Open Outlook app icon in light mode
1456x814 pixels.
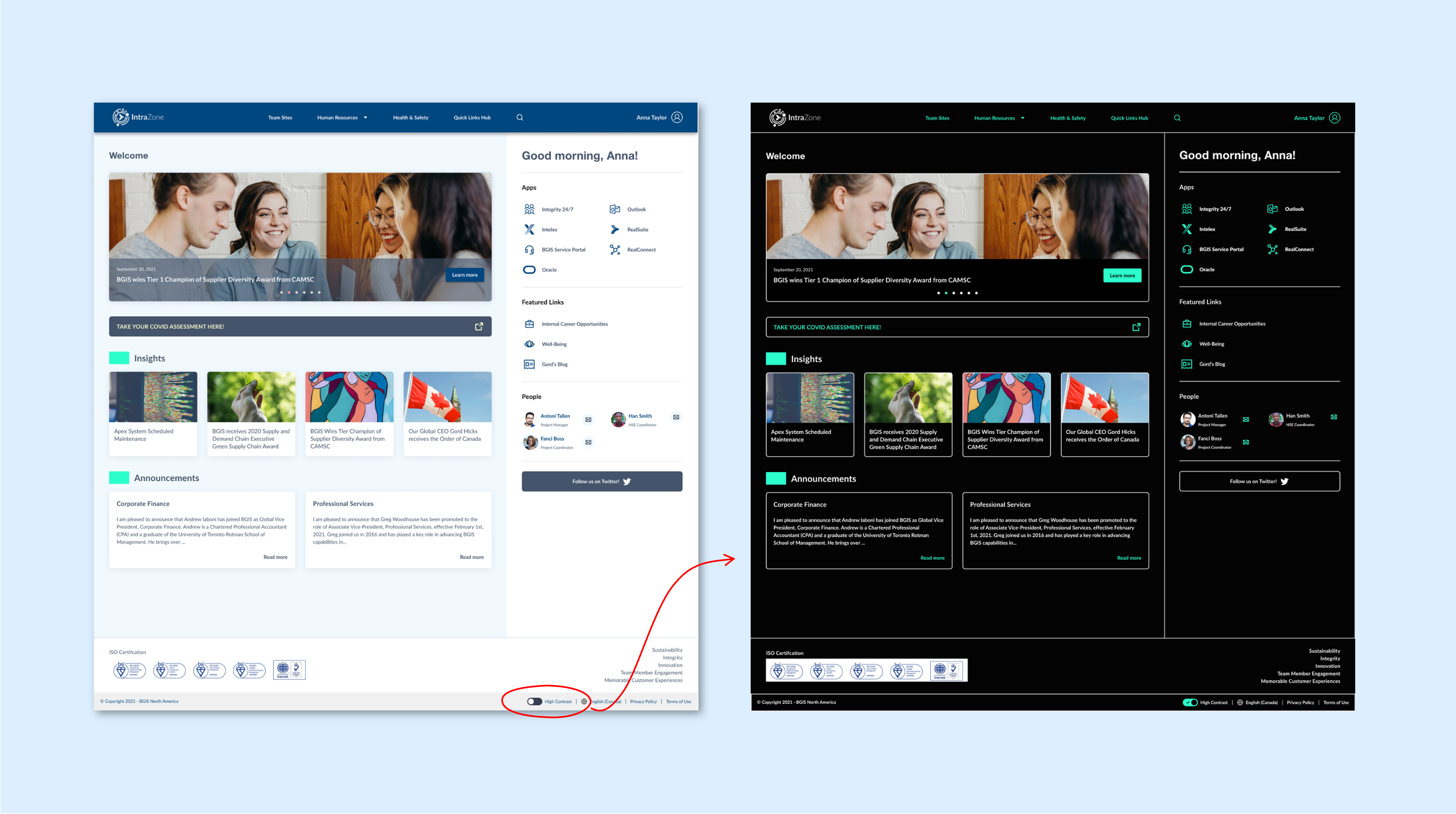pos(614,209)
